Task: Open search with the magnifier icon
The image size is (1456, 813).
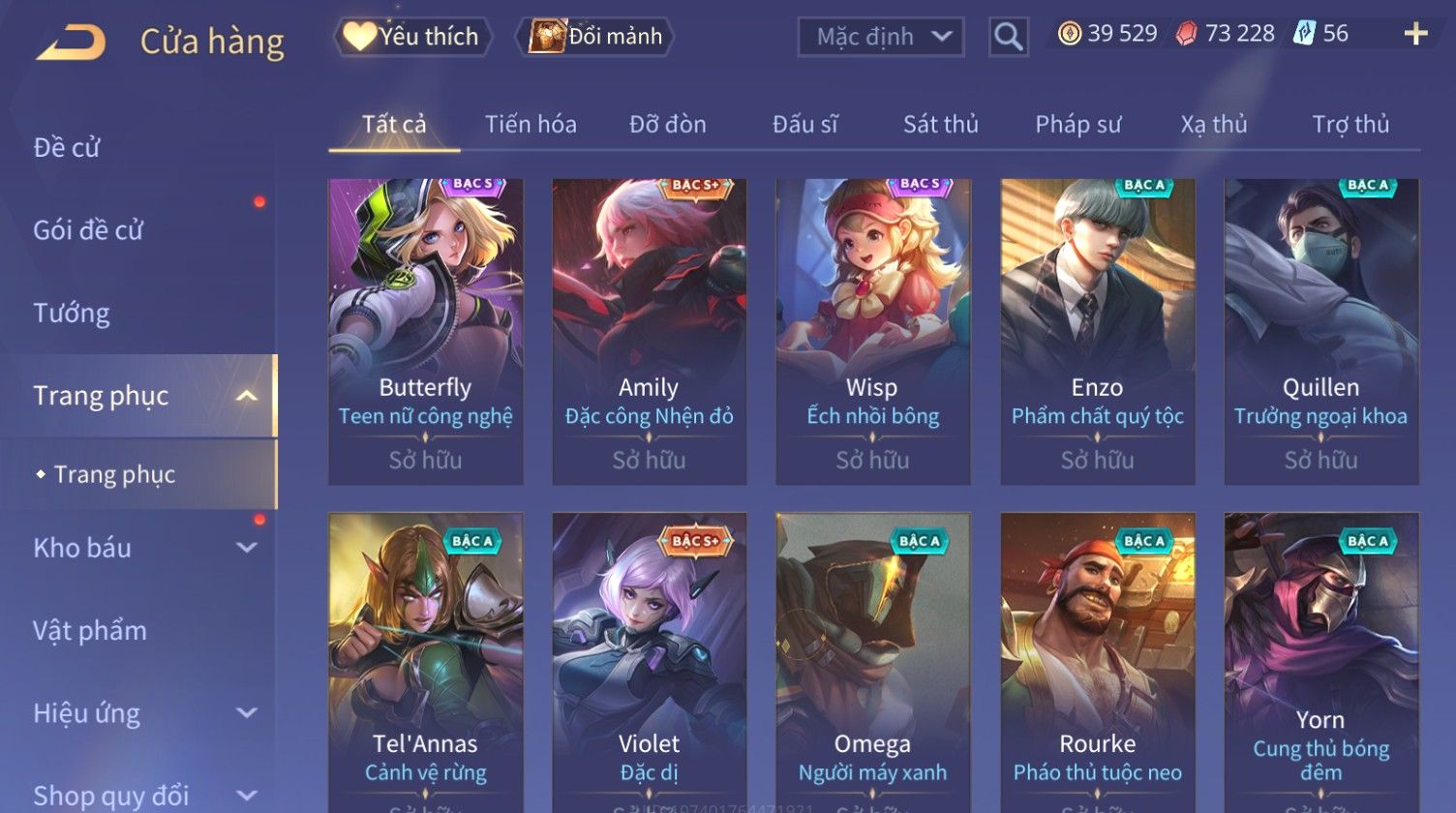Action: point(1008,37)
